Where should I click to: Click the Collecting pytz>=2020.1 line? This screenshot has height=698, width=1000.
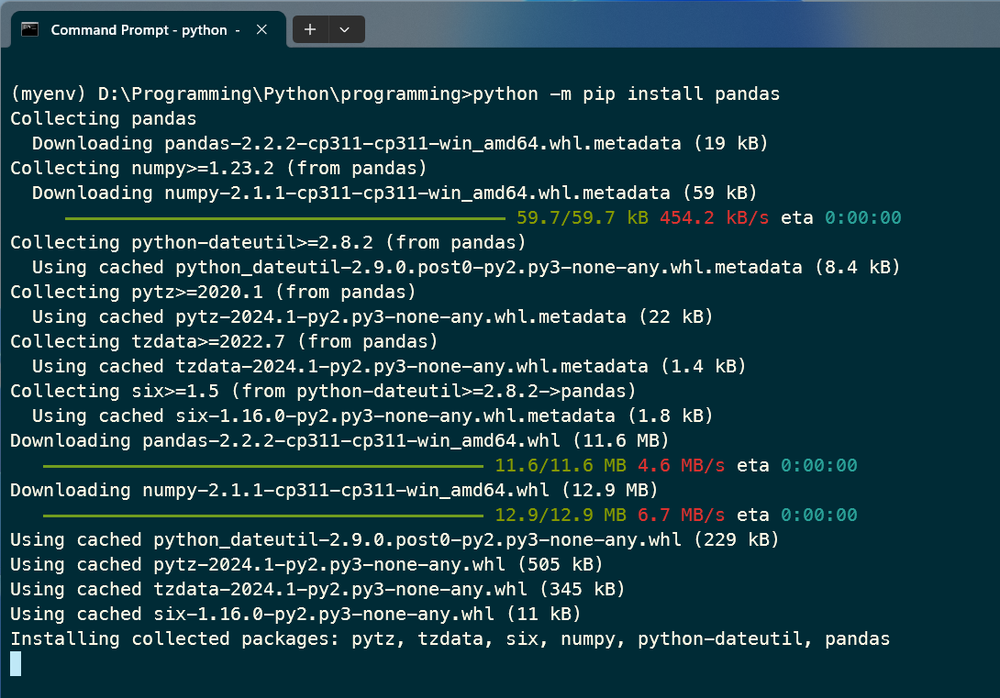[x=213, y=292]
